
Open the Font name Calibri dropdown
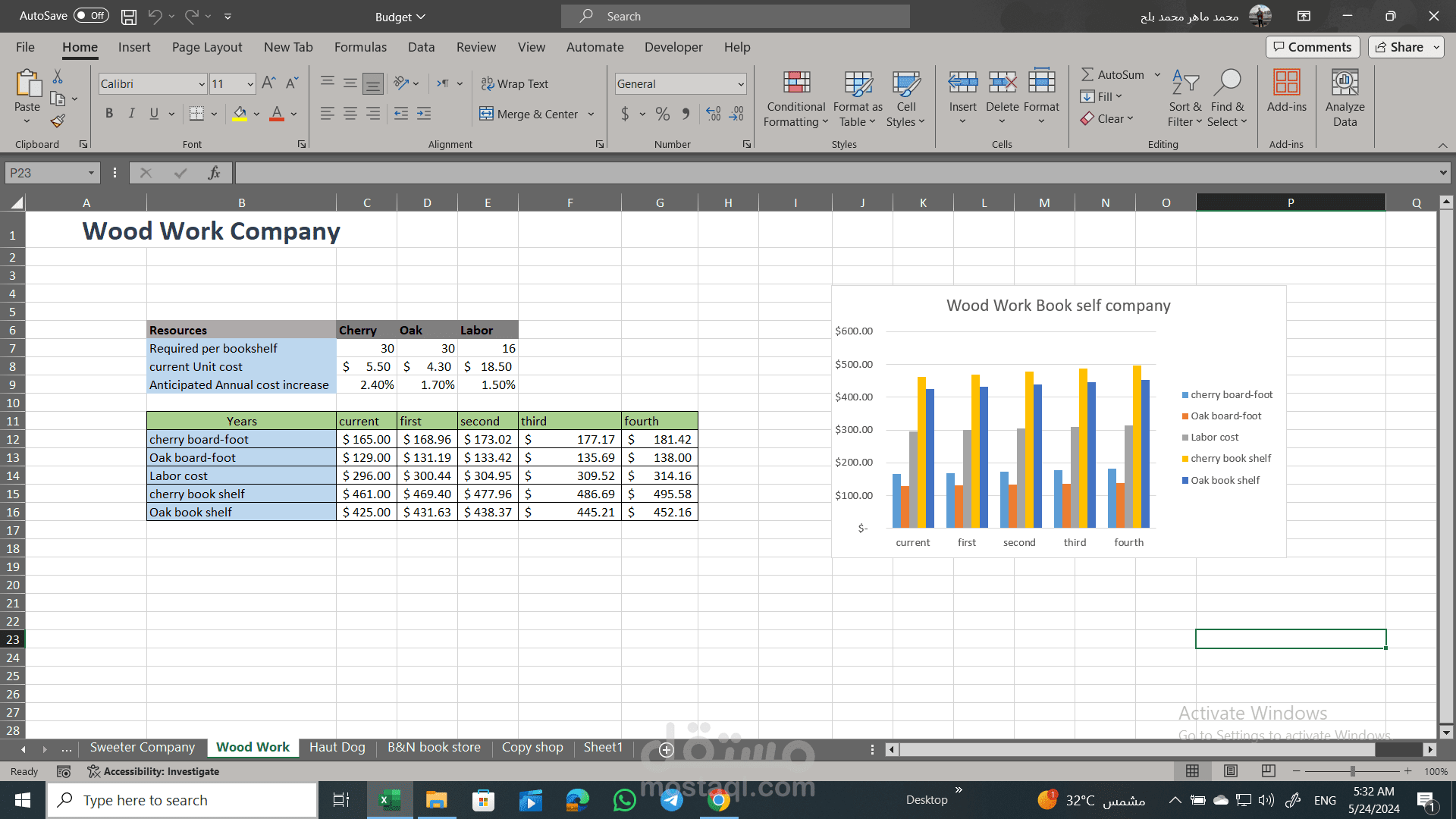click(201, 83)
